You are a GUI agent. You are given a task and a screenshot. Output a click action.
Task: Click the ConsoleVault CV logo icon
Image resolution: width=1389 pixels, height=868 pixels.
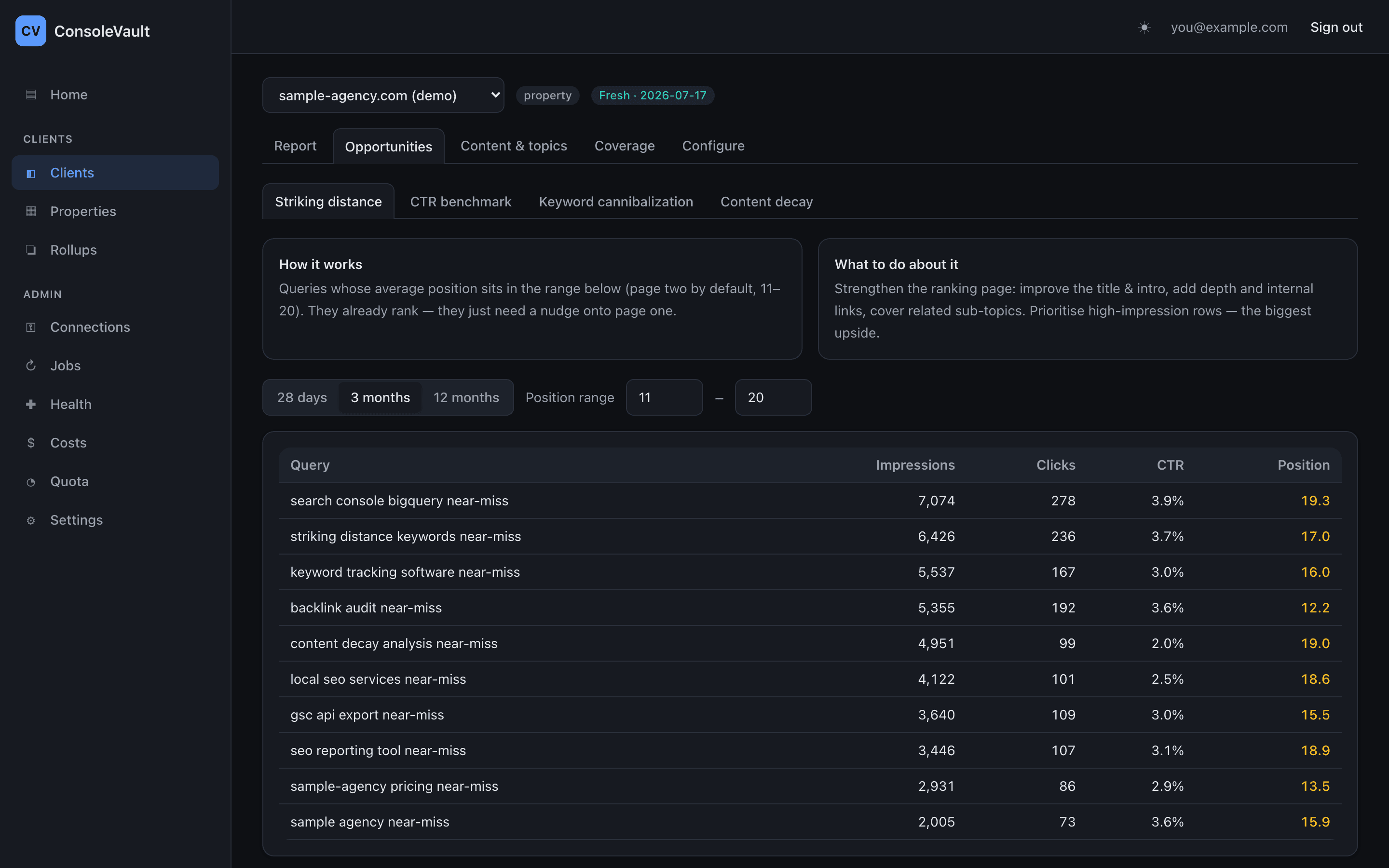(x=30, y=31)
